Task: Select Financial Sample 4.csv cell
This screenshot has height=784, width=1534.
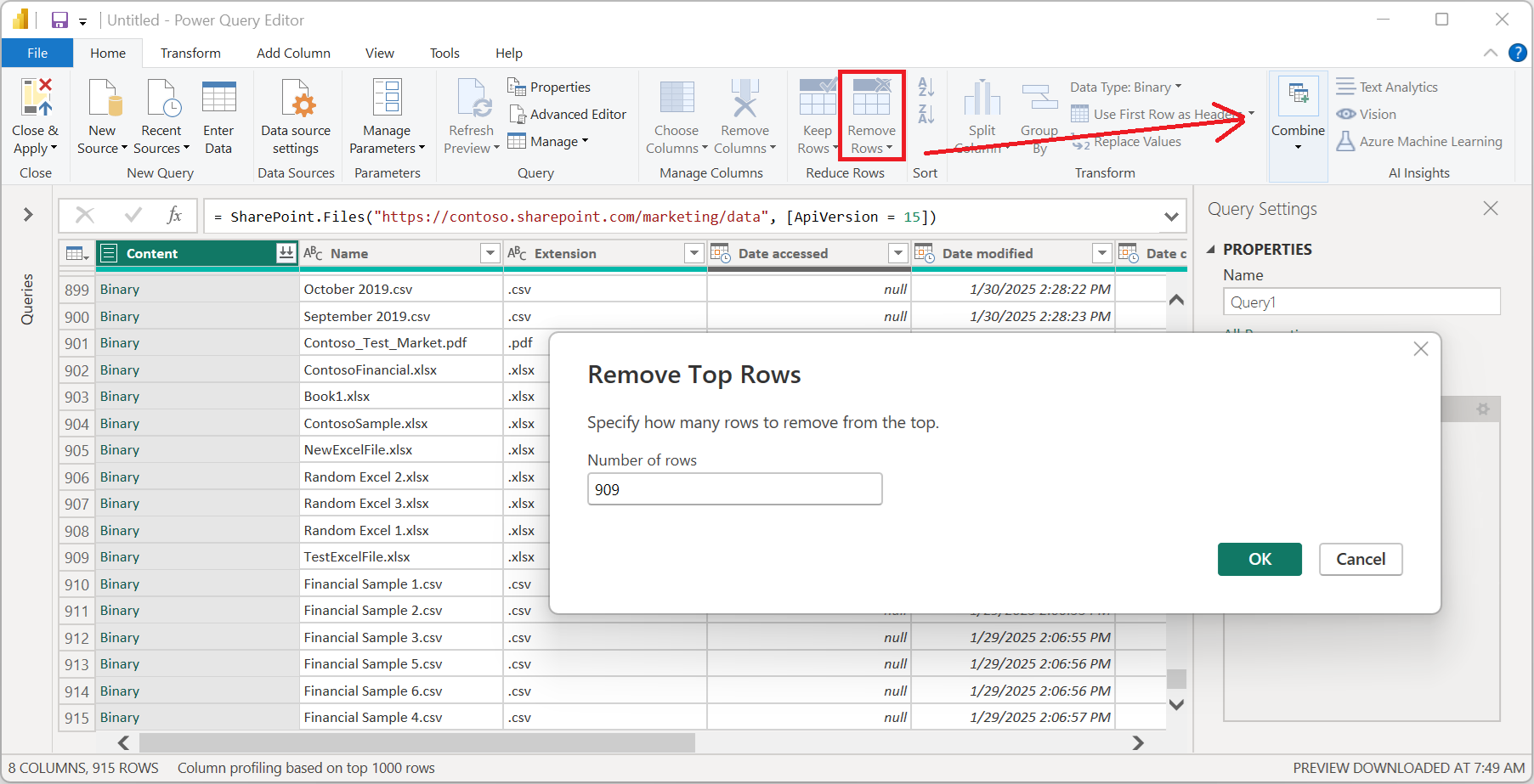Action: 401,717
